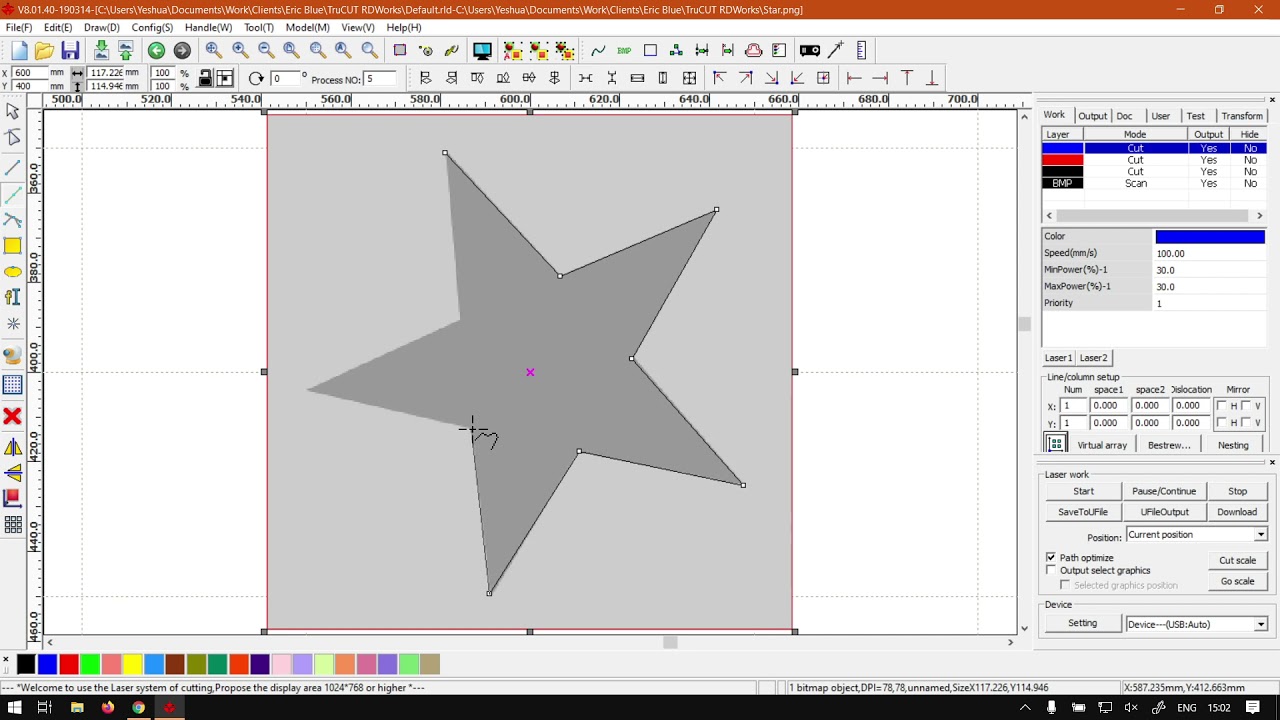Select the ellipse drawing tool
The width and height of the screenshot is (1280, 720).
point(13,272)
